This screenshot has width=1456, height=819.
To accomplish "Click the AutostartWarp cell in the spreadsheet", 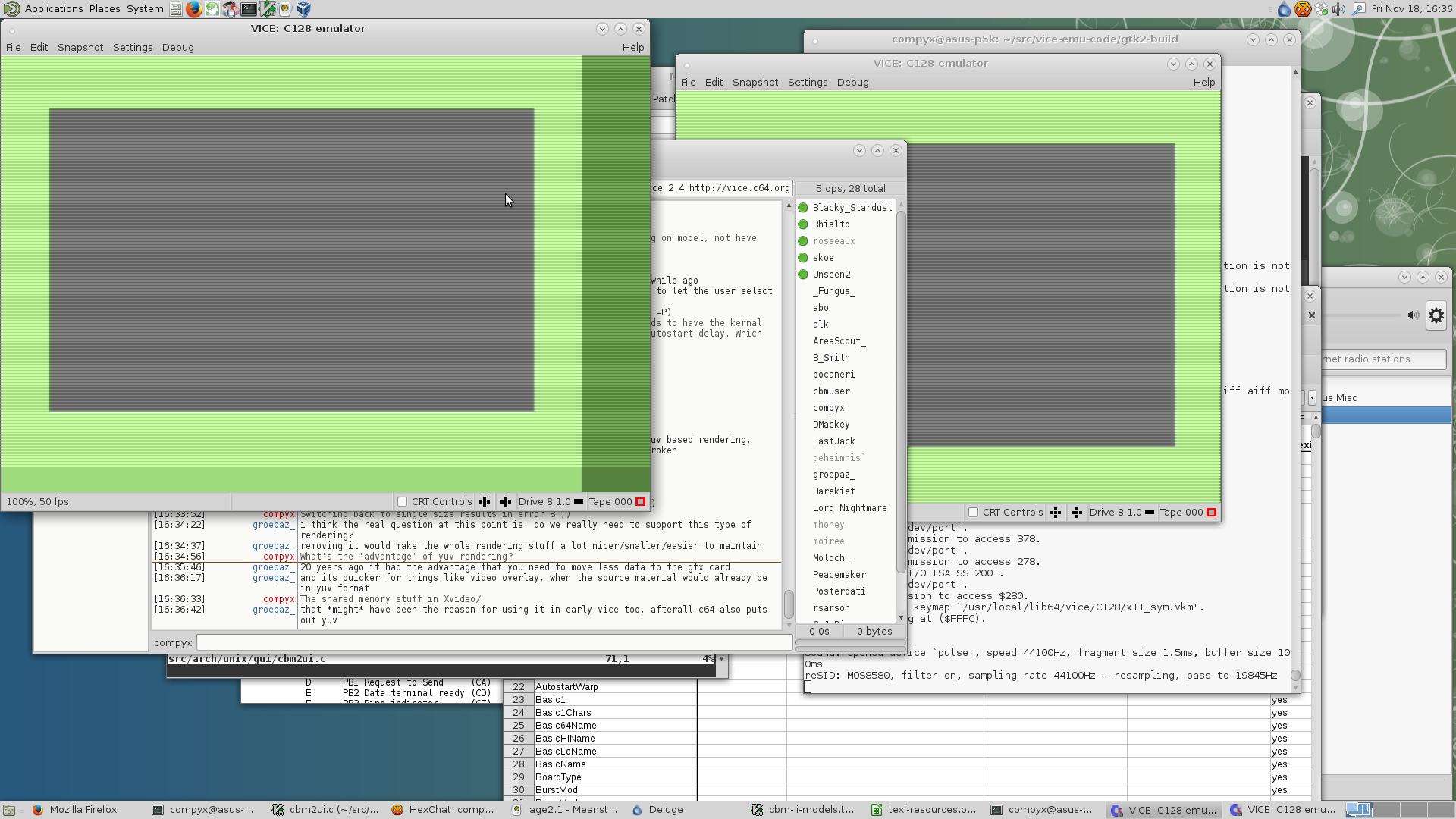I will [614, 687].
